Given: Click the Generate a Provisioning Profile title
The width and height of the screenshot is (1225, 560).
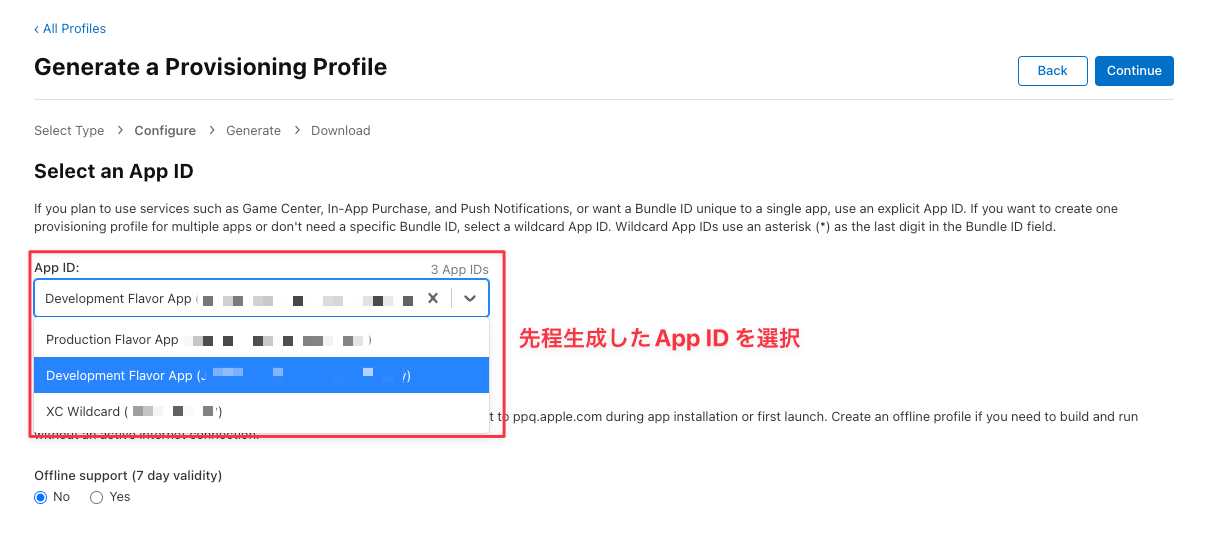Looking at the screenshot, I should (210, 67).
